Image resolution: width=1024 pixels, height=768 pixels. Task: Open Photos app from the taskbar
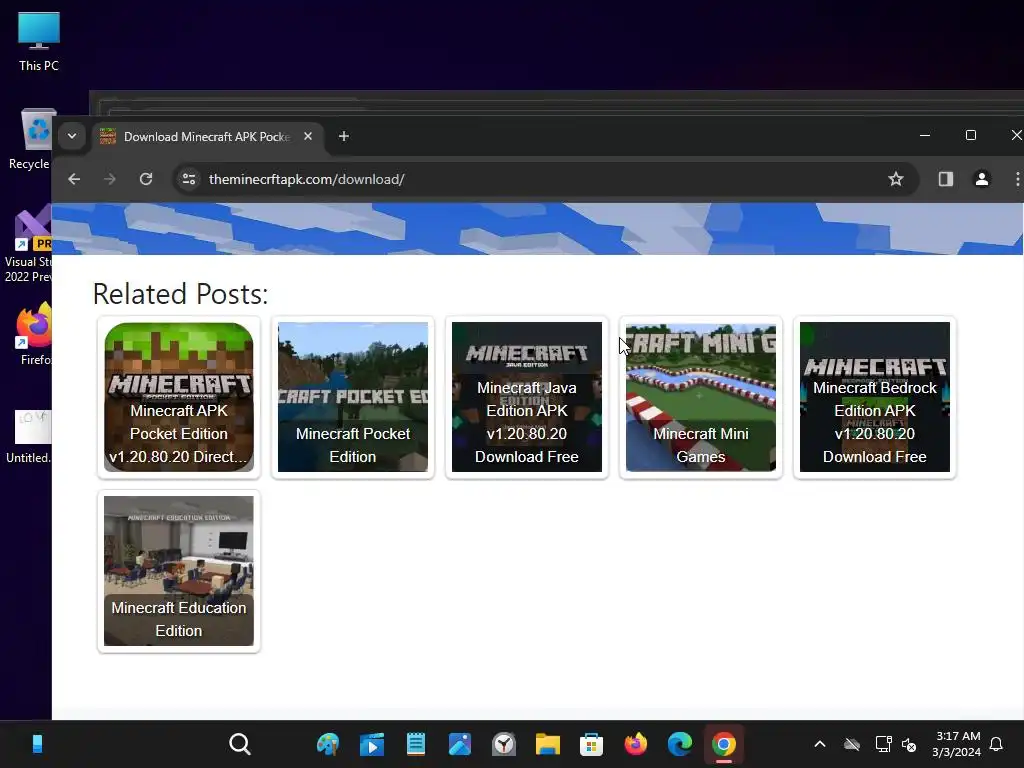click(460, 744)
